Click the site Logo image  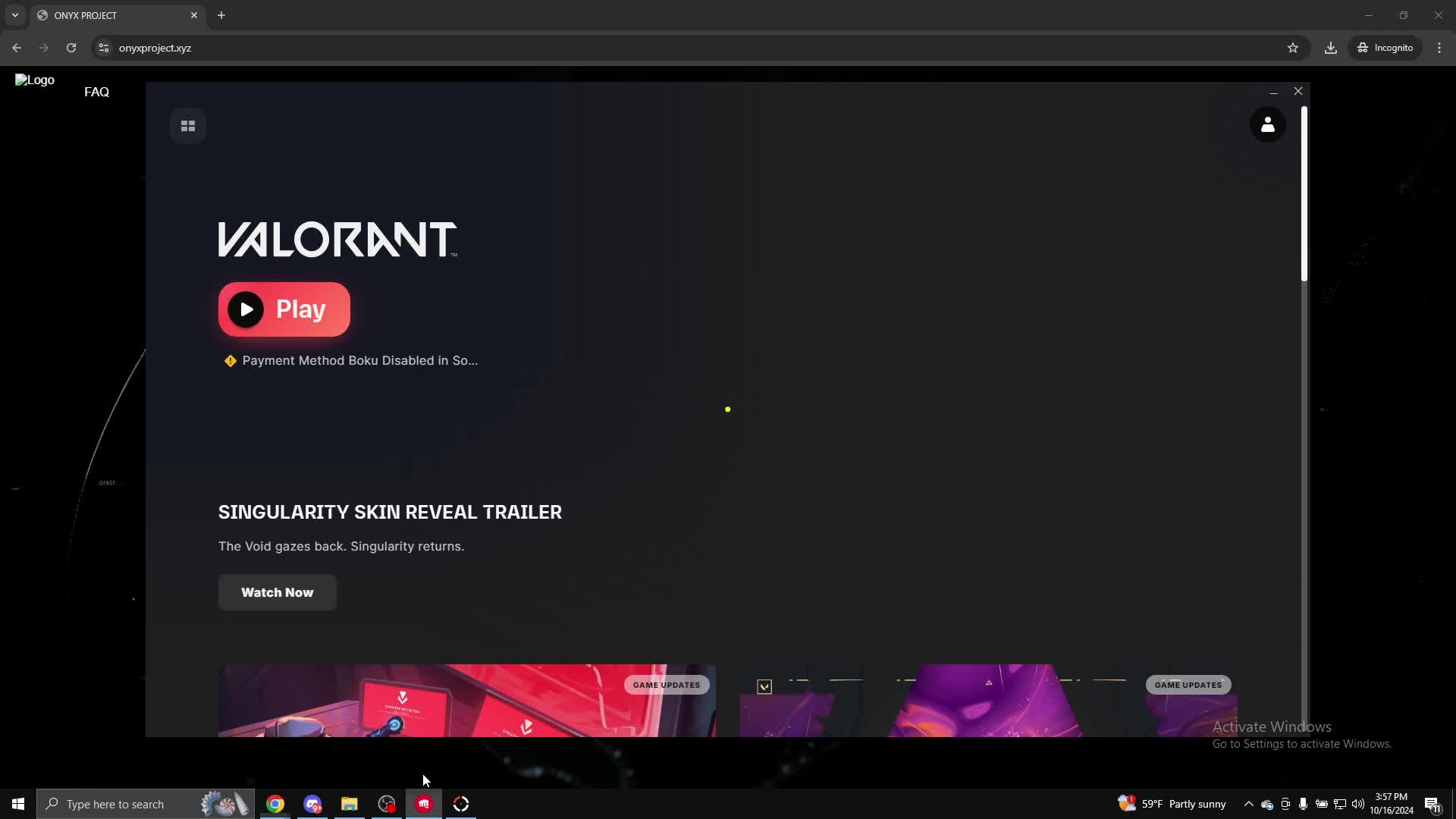pos(35,80)
